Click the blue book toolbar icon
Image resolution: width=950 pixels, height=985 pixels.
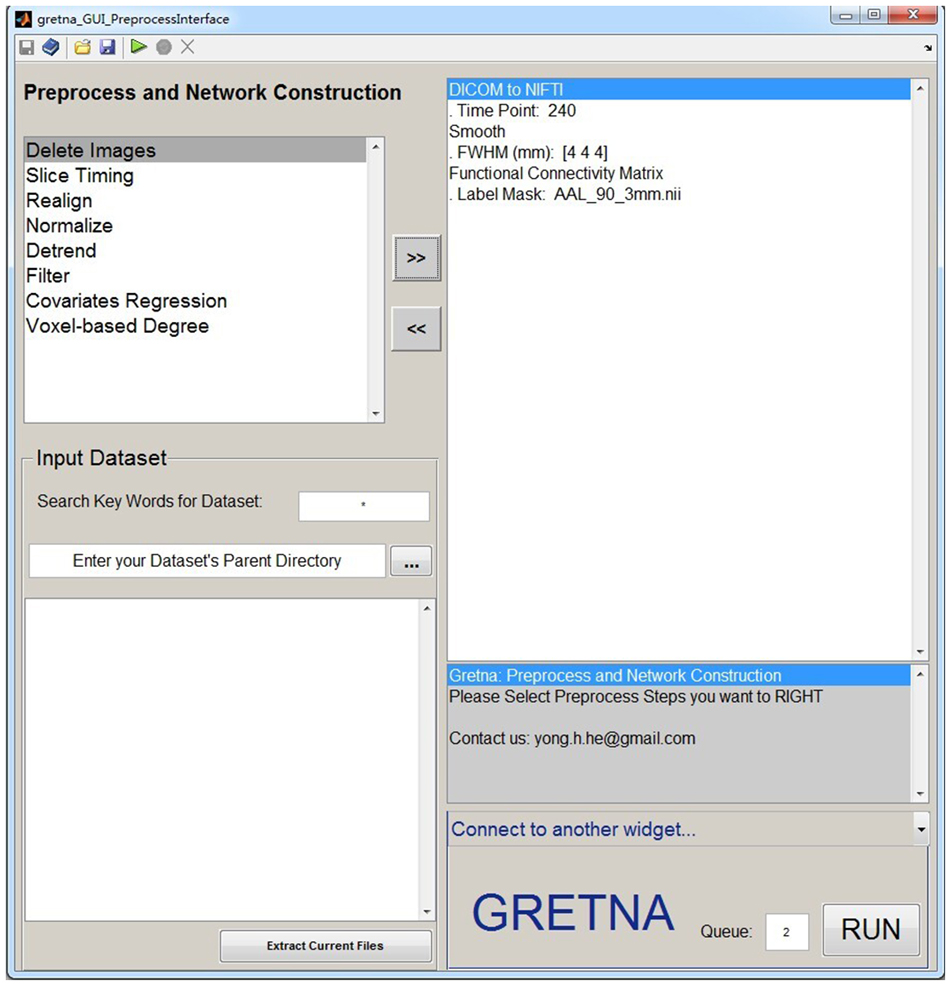(51, 47)
